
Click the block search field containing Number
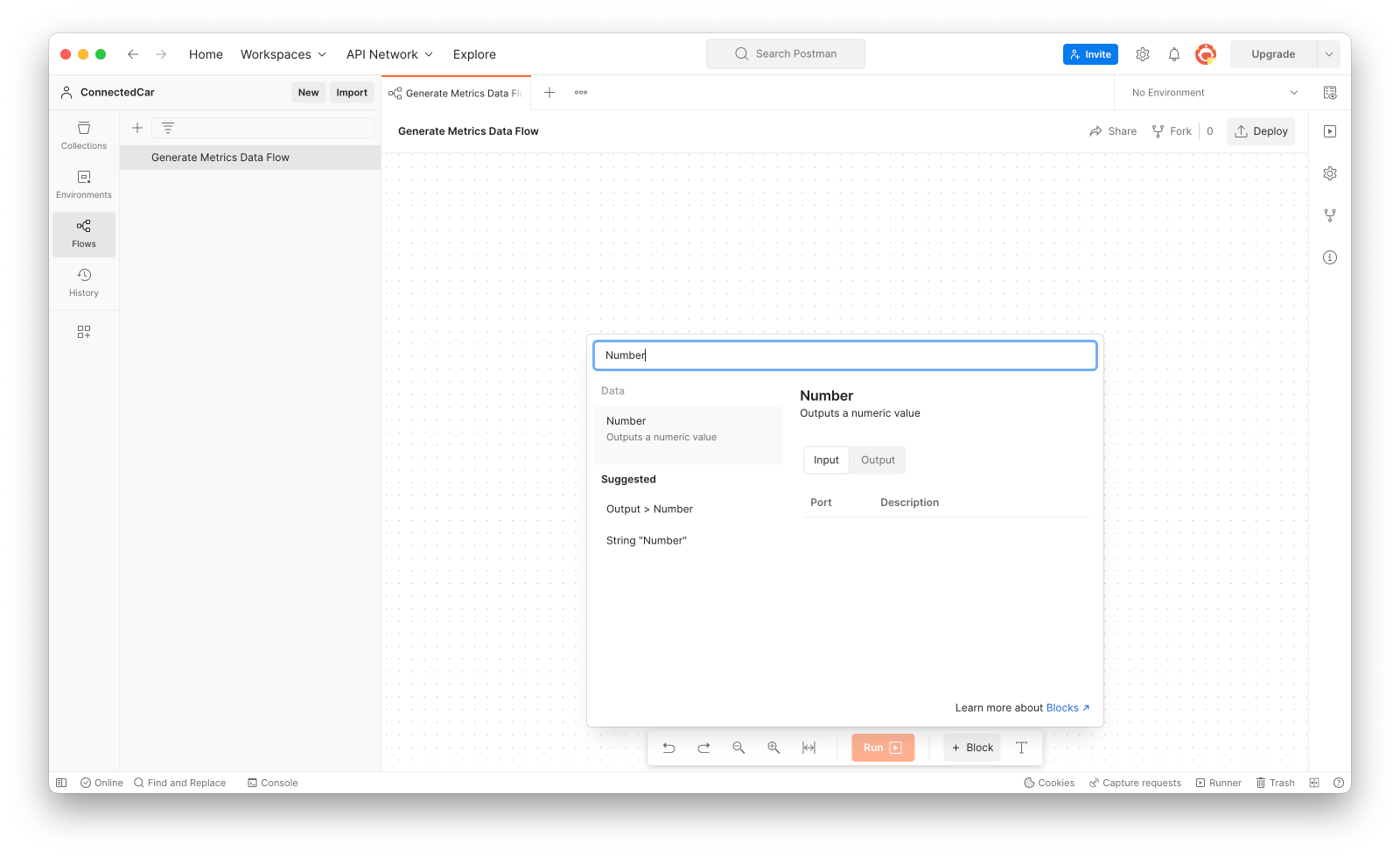(845, 355)
